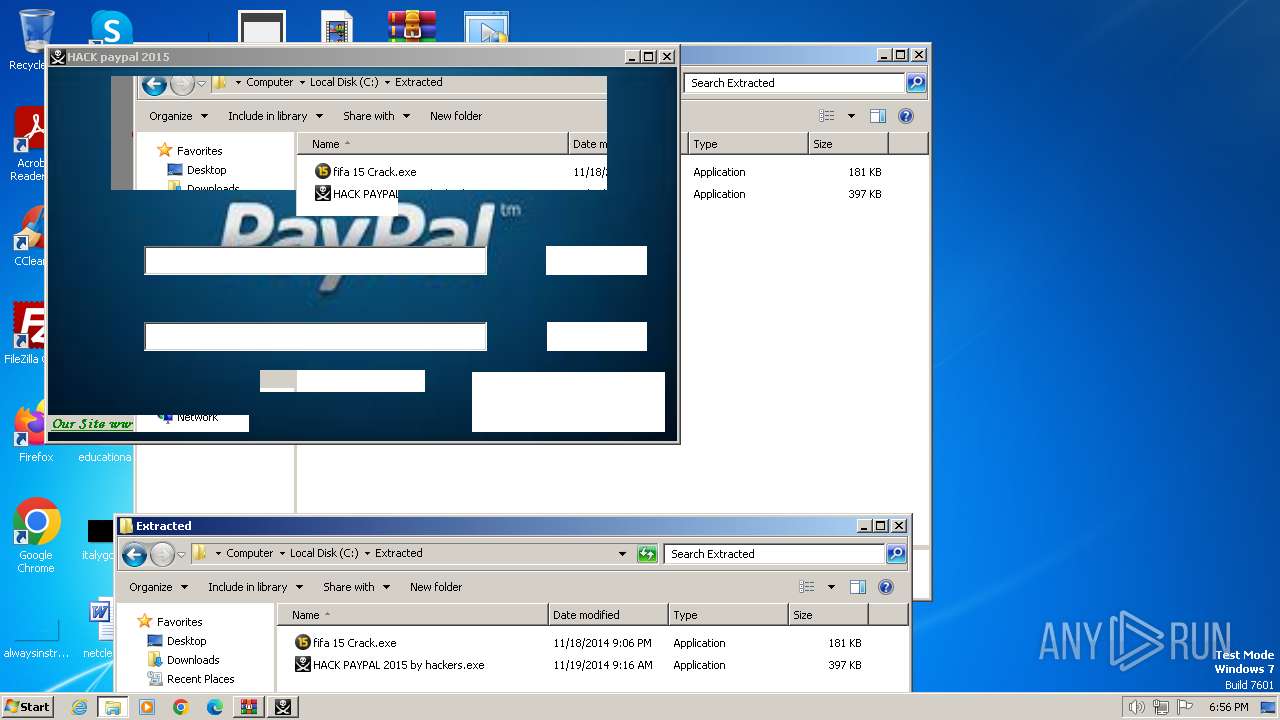Image resolution: width=1280 pixels, height=720 pixels.
Task: Change view icon in front Extracted window
Action: click(x=806, y=587)
